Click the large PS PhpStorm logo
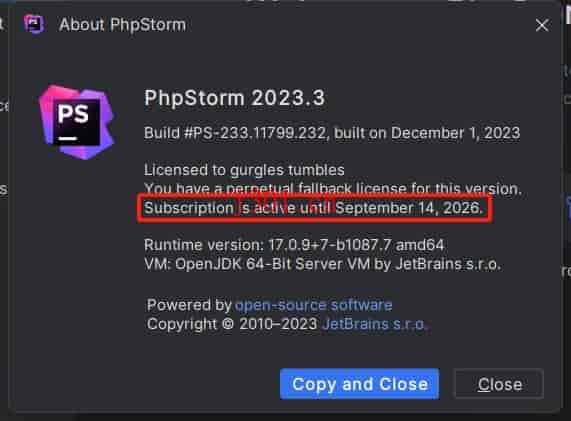The width and height of the screenshot is (571, 421). (77, 122)
